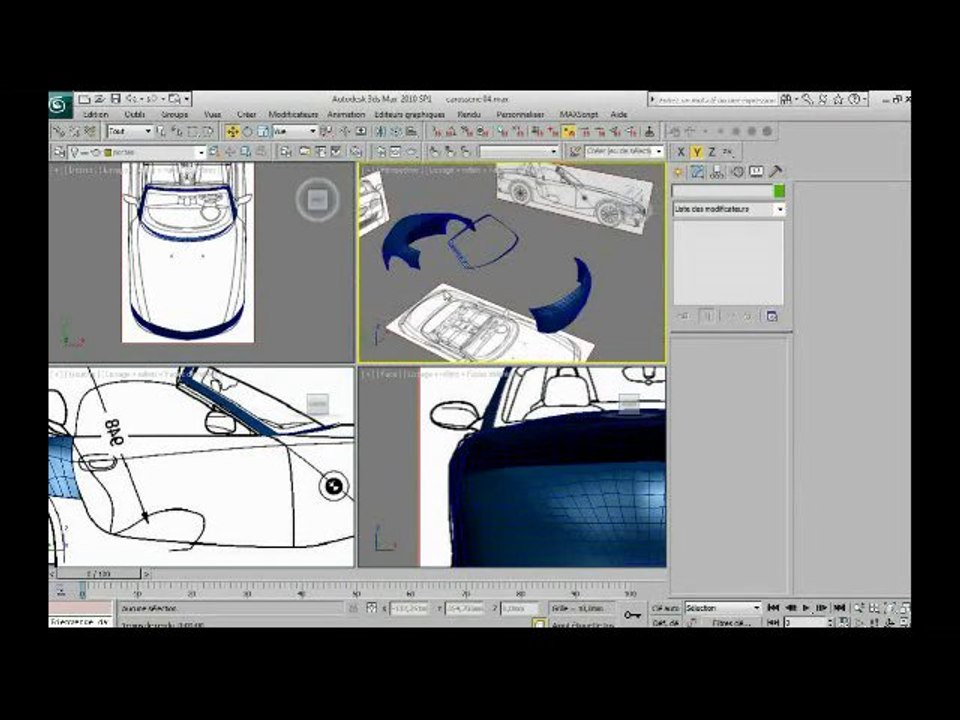Toggle the X axis constraint

pyautogui.click(x=680, y=152)
